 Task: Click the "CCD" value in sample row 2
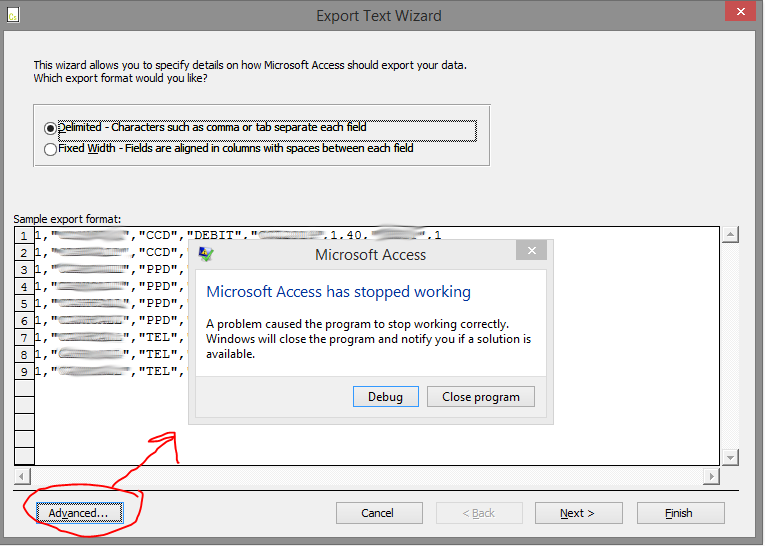click(x=158, y=252)
